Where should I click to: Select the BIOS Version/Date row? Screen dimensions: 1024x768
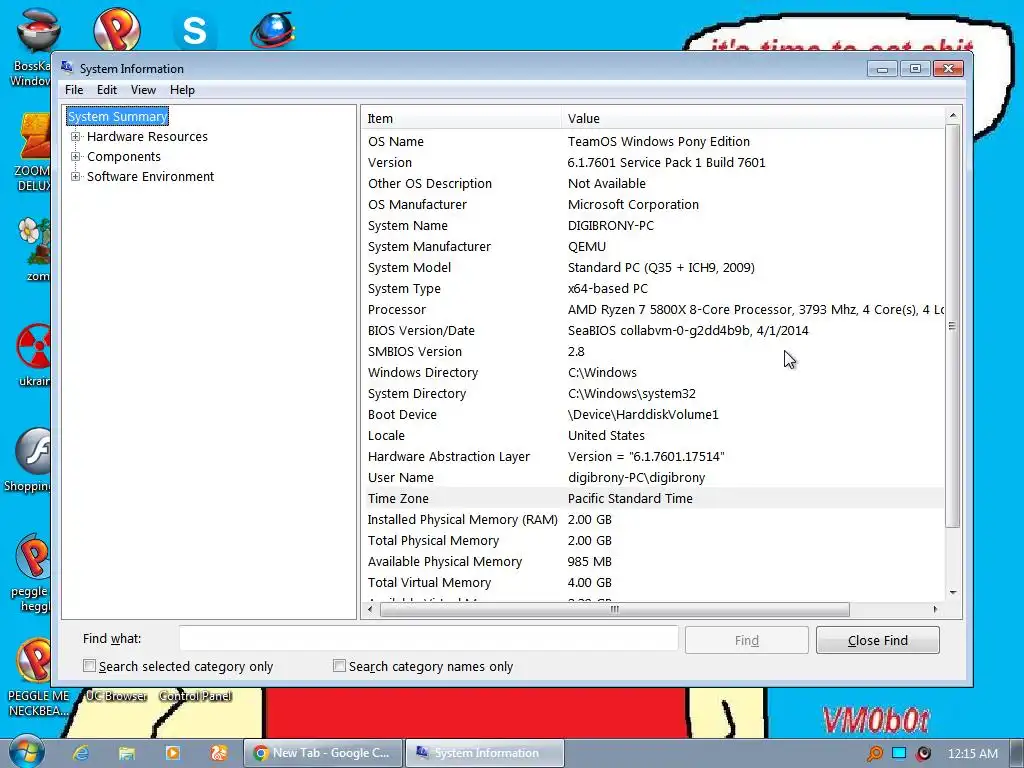653,330
